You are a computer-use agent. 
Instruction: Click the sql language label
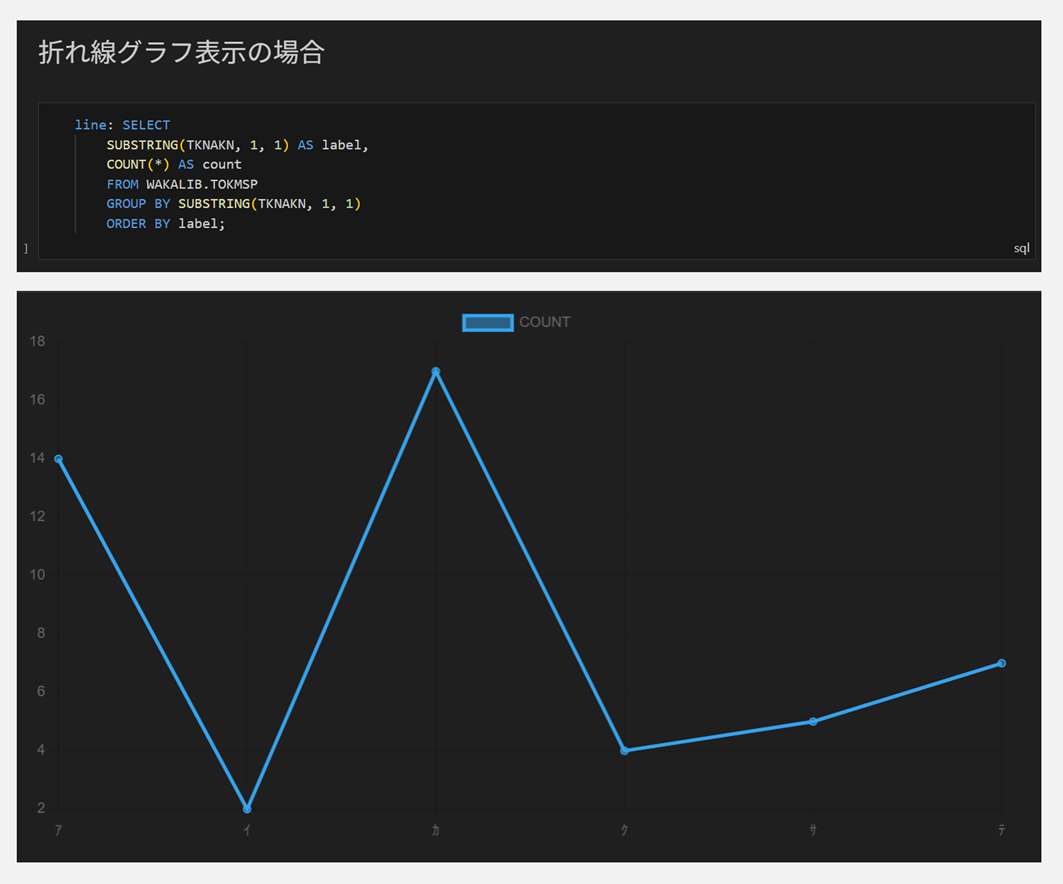[1021, 248]
